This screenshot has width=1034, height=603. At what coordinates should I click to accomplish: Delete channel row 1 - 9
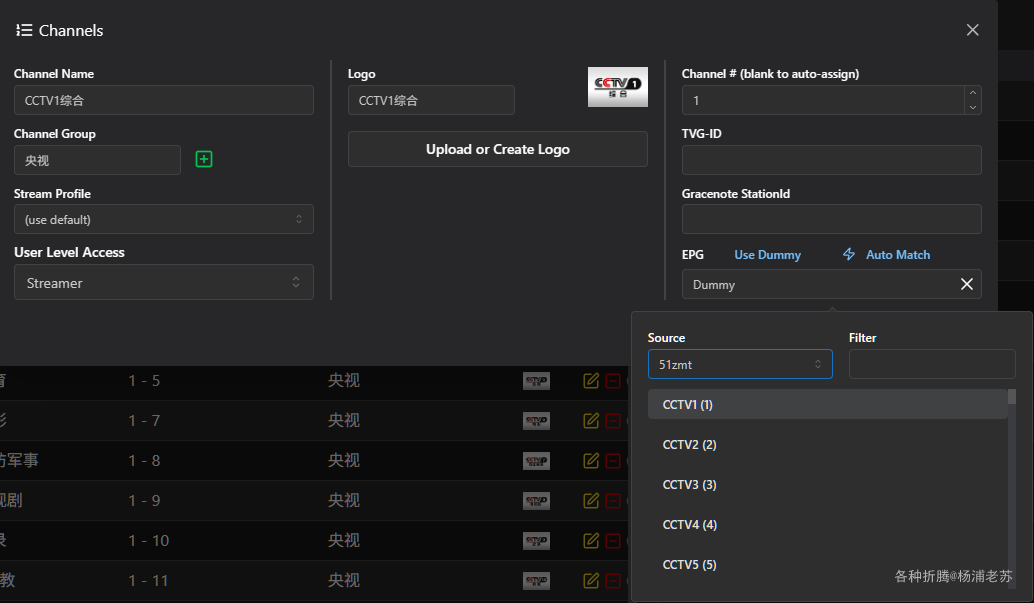pos(613,501)
